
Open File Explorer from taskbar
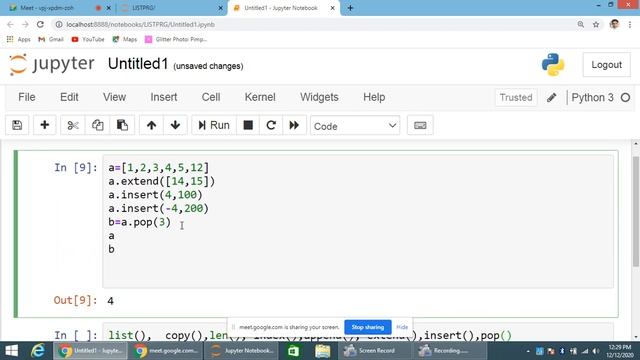322,351
